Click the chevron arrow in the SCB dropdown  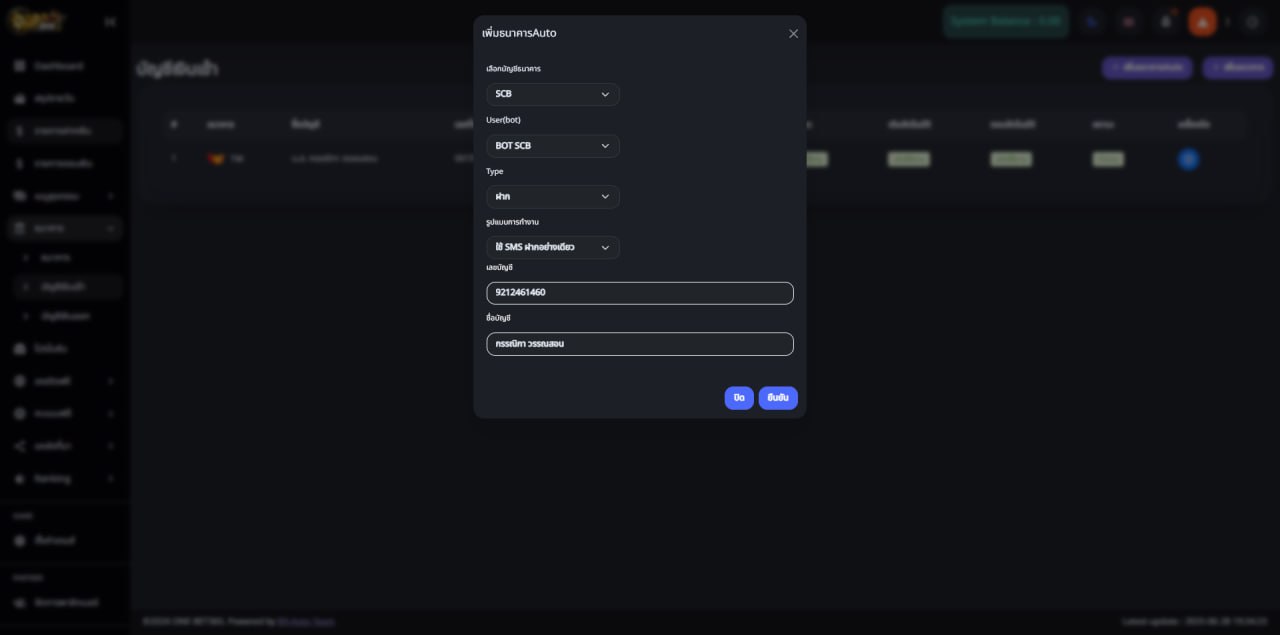point(605,95)
